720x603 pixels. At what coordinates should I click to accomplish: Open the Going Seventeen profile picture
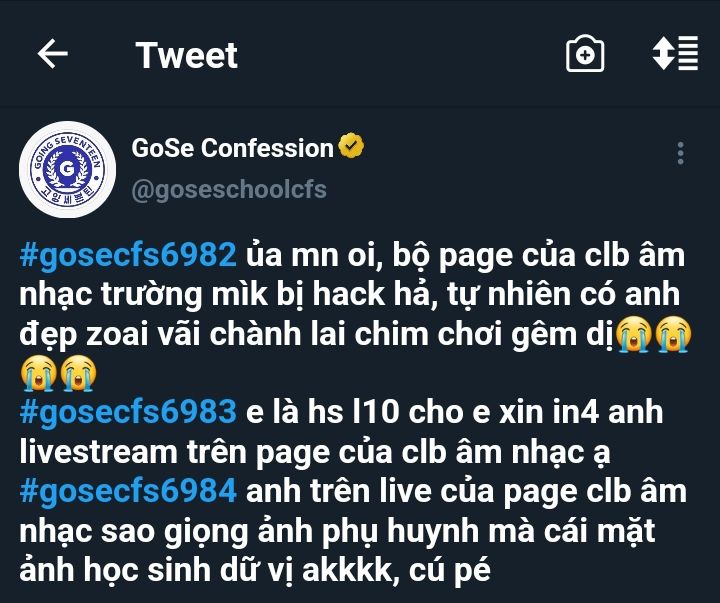pyautogui.click(x=68, y=169)
